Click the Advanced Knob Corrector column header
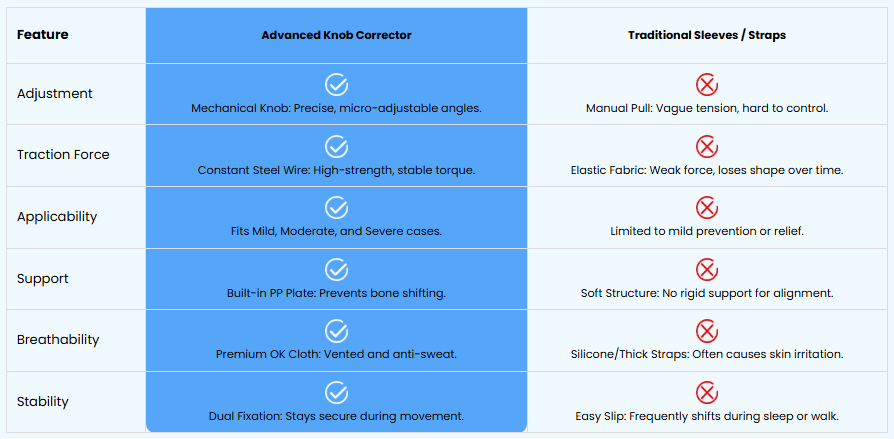Image resolution: width=894 pixels, height=439 pixels. pos(336,35)
